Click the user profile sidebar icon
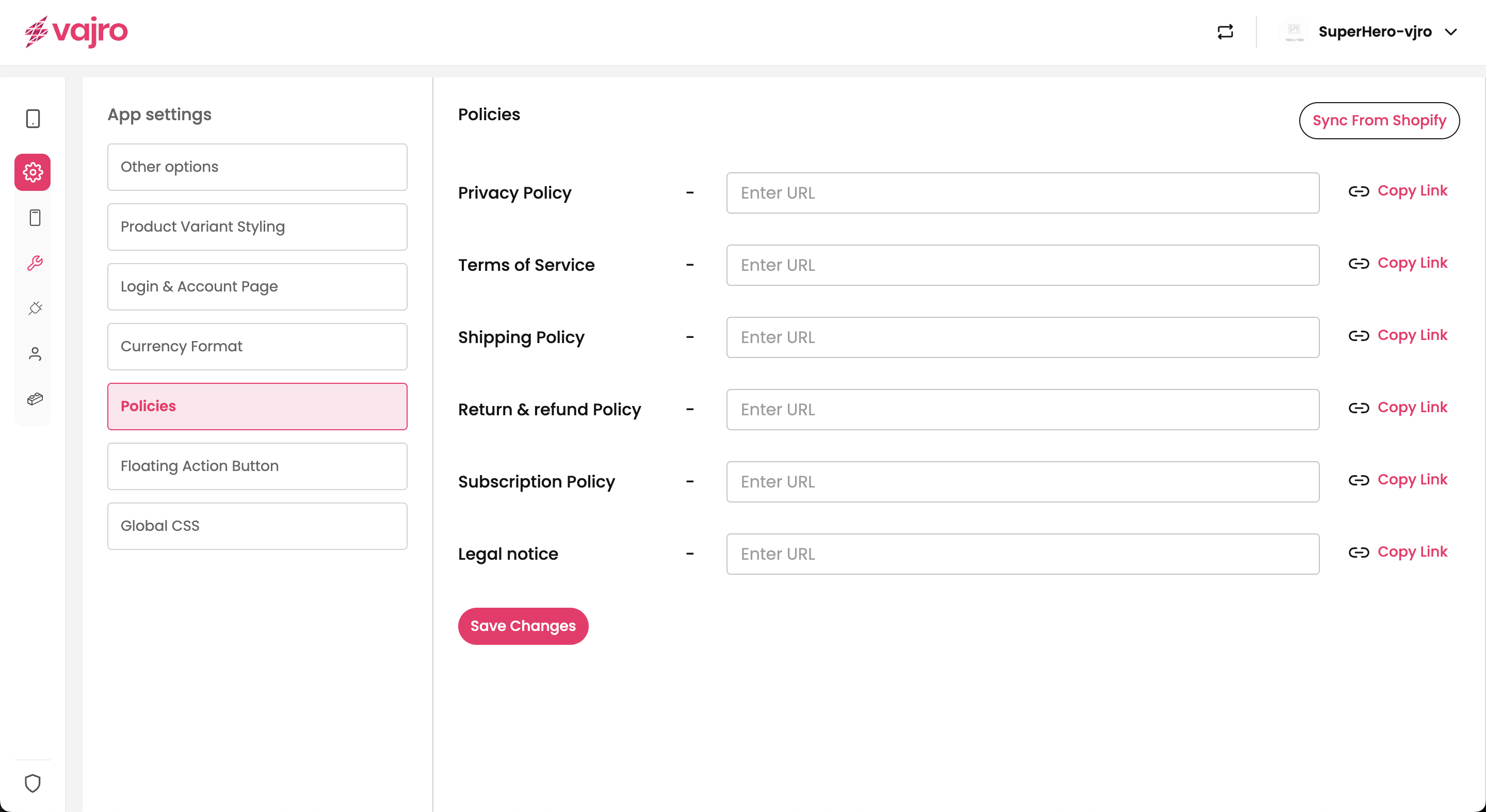This screenshot has height=812, width=1486. [x=35, y=353]
